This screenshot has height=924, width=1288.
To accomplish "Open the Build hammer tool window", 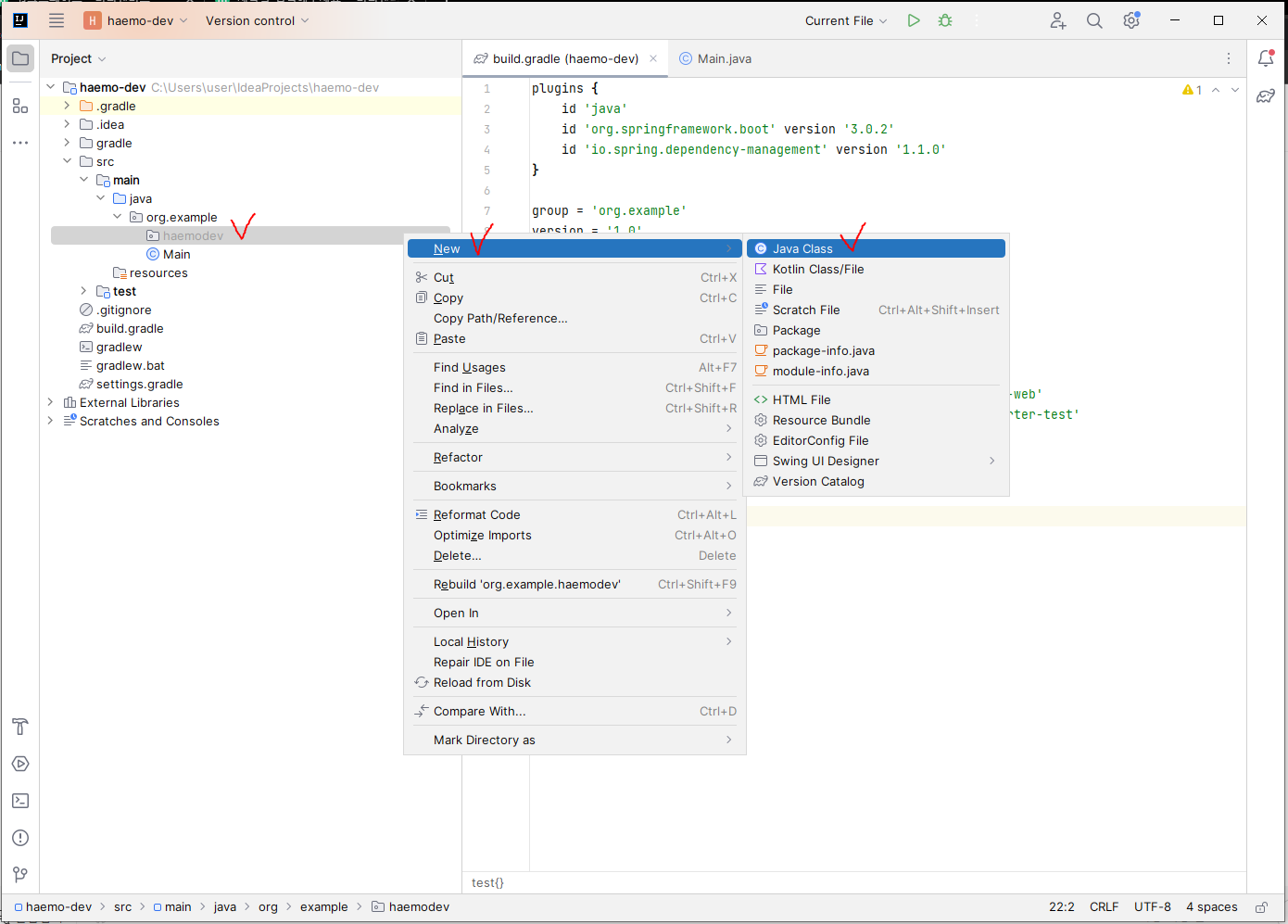I will (x=20, y=727).
